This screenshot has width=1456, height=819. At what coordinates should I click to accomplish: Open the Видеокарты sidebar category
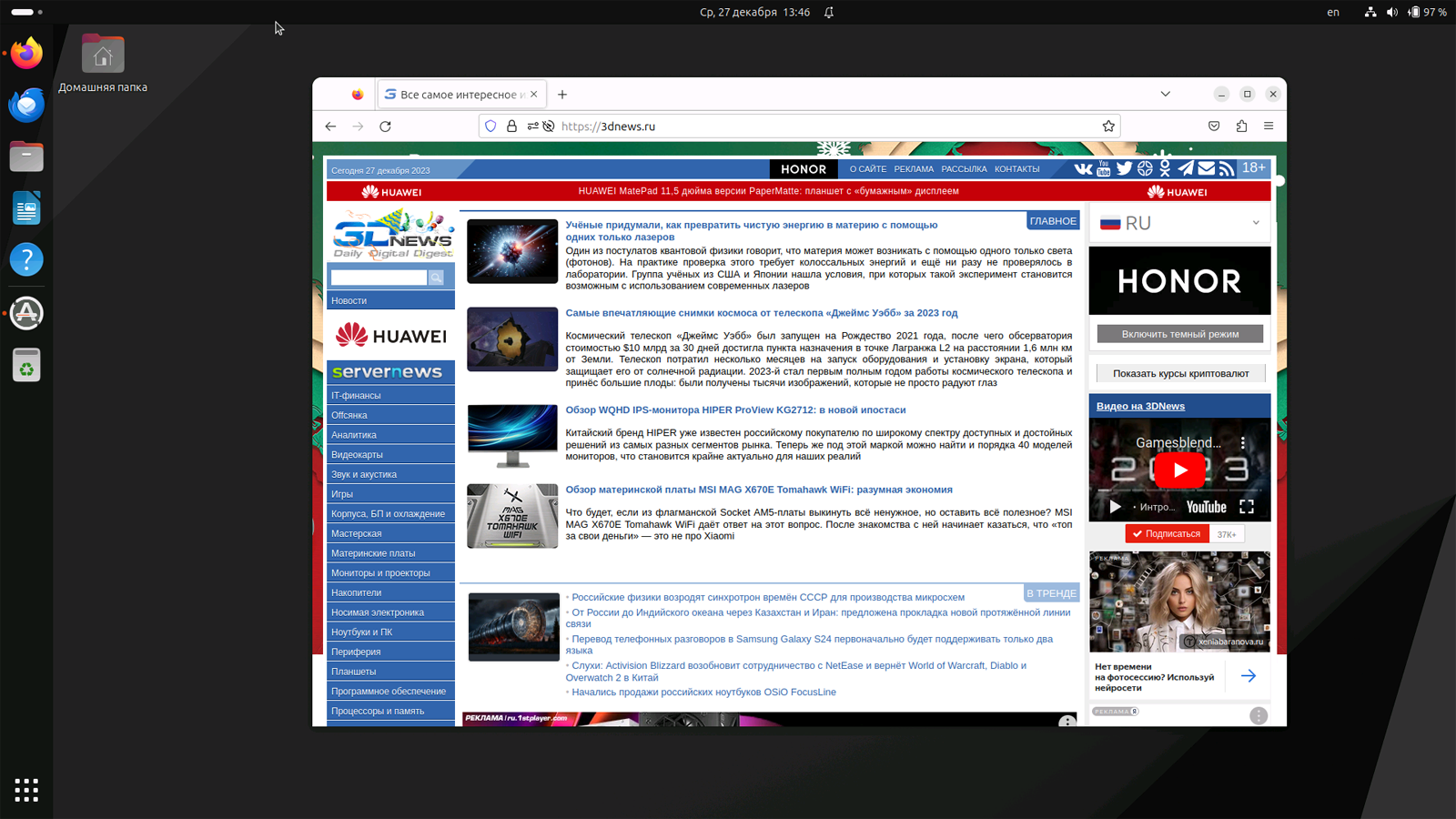(390, 454)
